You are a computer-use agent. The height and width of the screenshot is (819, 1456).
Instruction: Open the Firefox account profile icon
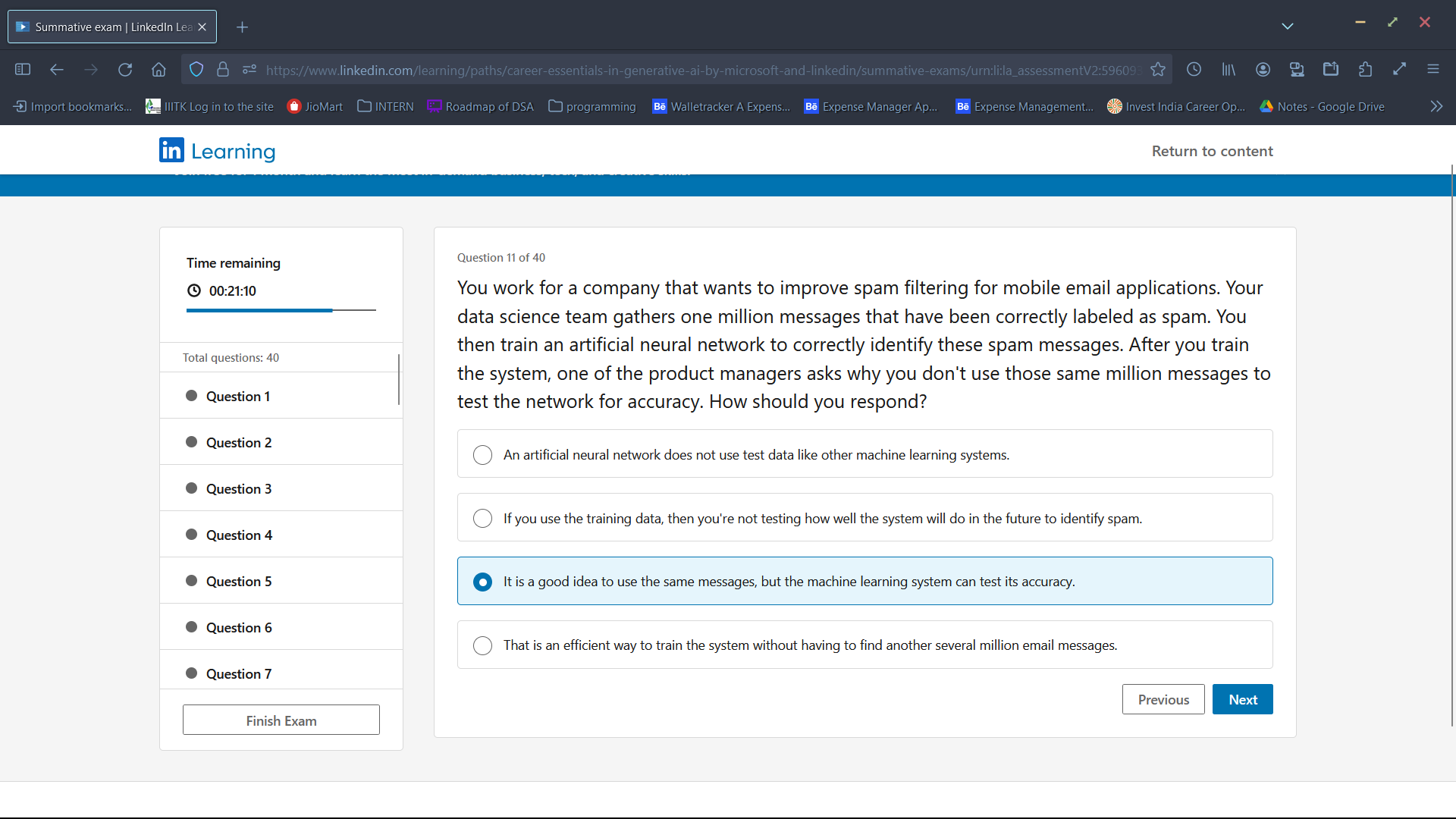[1263, 70]
